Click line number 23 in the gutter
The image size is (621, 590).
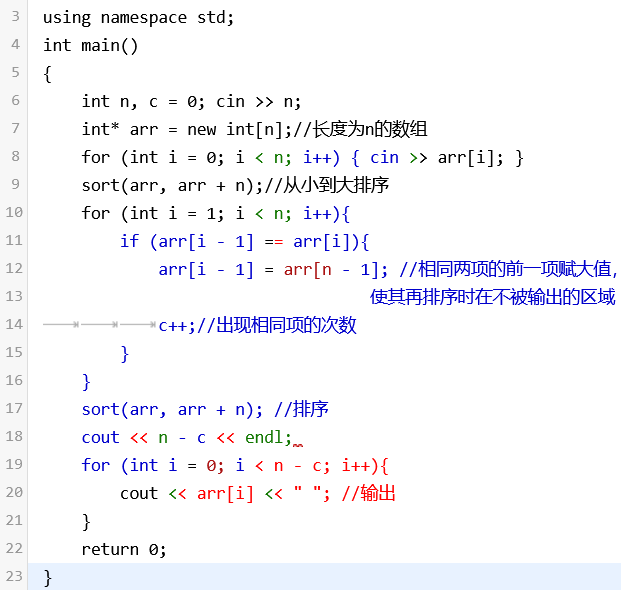pyautogui.click(x=14, y=577)
